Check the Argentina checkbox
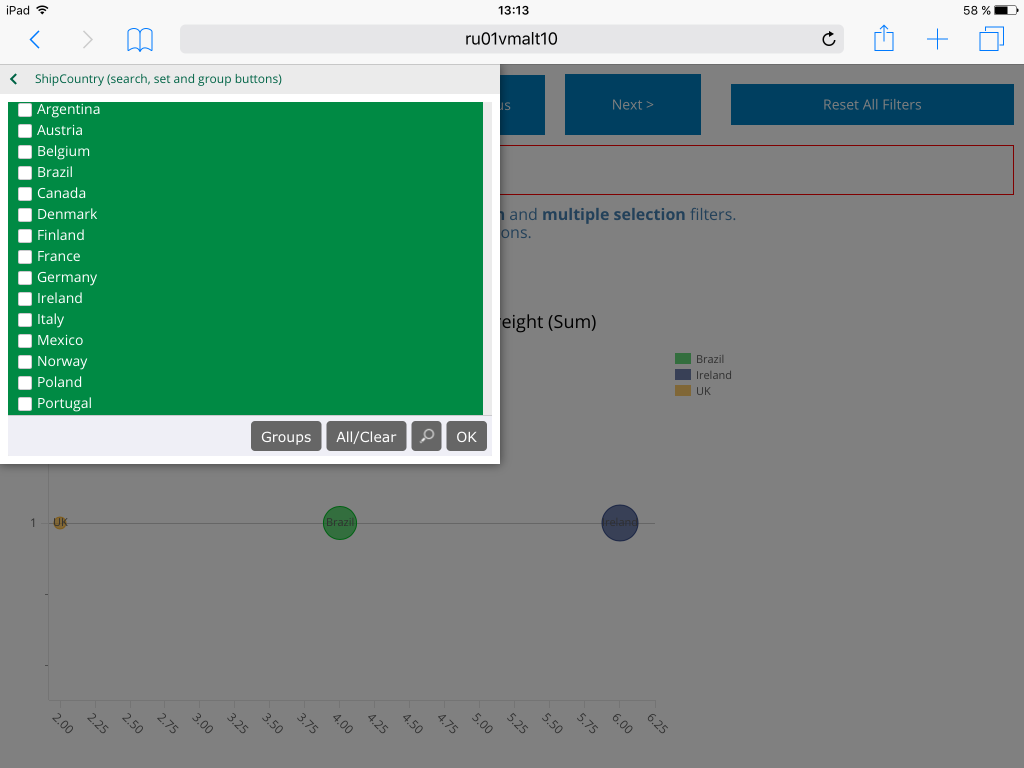The height and width of the screenshot is (768, 1024). click(x=25, y=110)
